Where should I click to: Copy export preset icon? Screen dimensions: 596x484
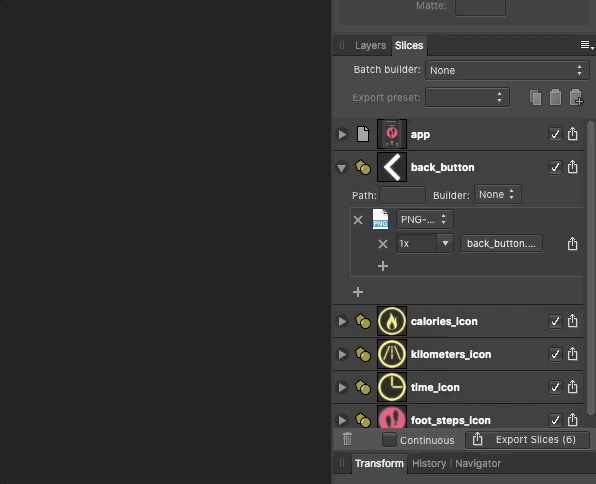[535, 98]
